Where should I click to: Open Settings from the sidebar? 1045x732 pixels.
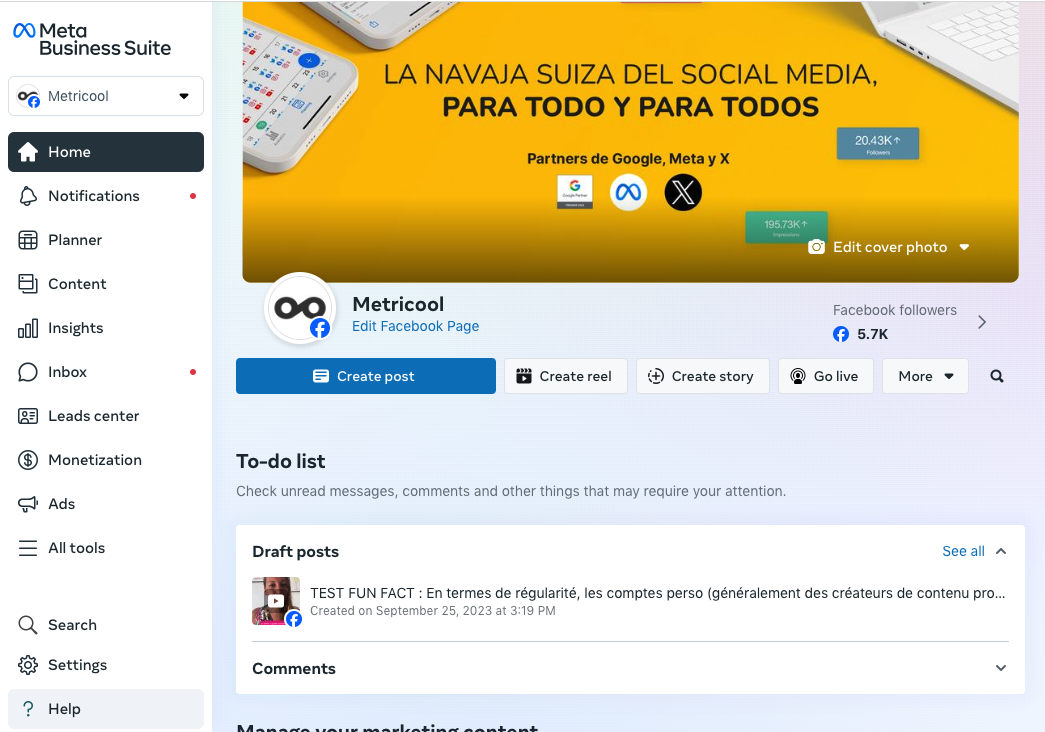click(106, 665)
